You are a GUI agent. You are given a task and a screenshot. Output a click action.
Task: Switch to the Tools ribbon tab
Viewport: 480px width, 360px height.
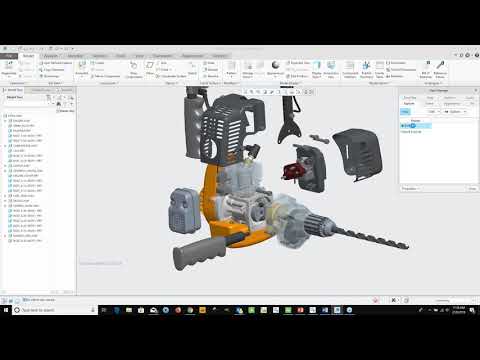point(120,56)
